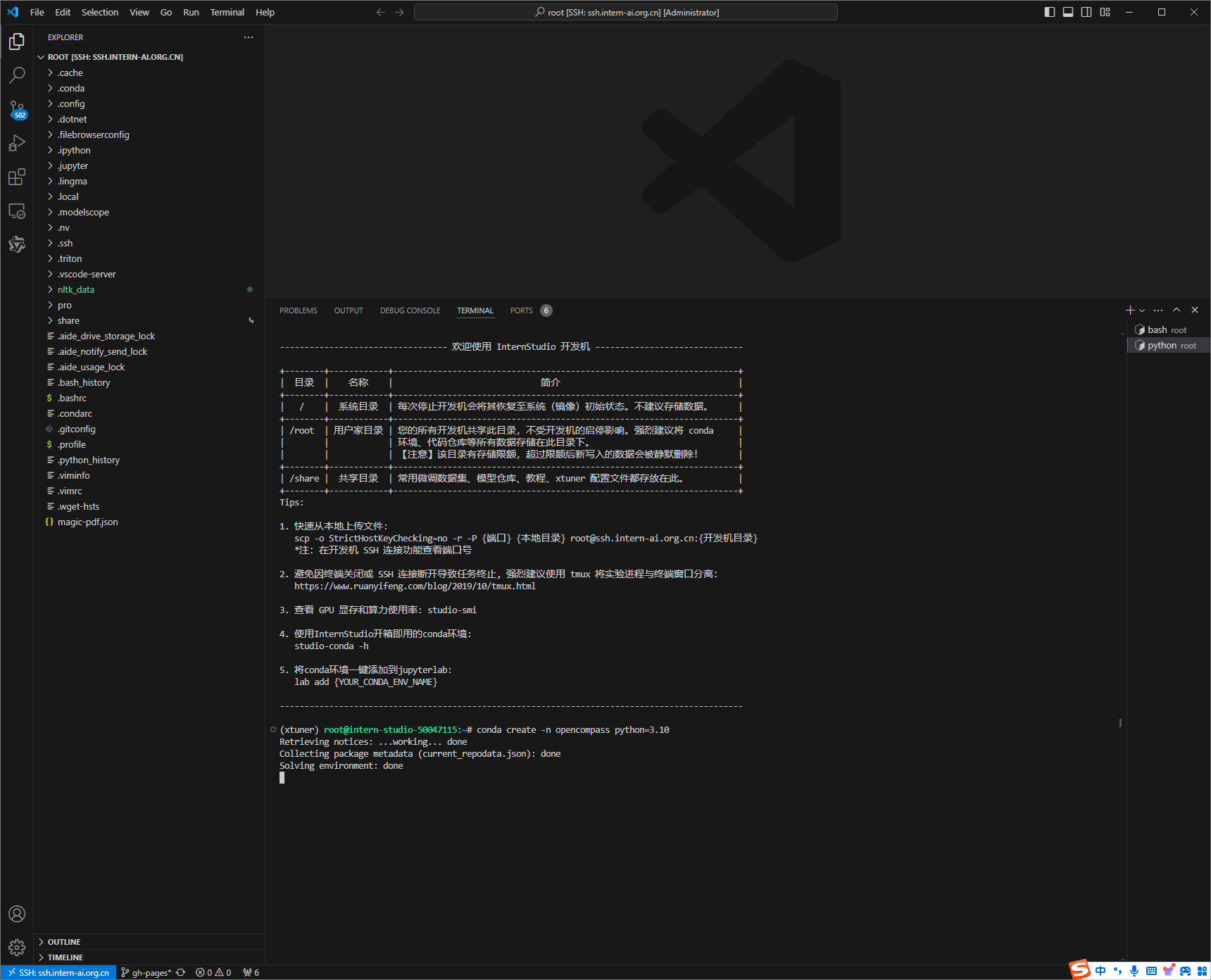
Task: Open the Remote Explorer view
Action: point(17,211)
